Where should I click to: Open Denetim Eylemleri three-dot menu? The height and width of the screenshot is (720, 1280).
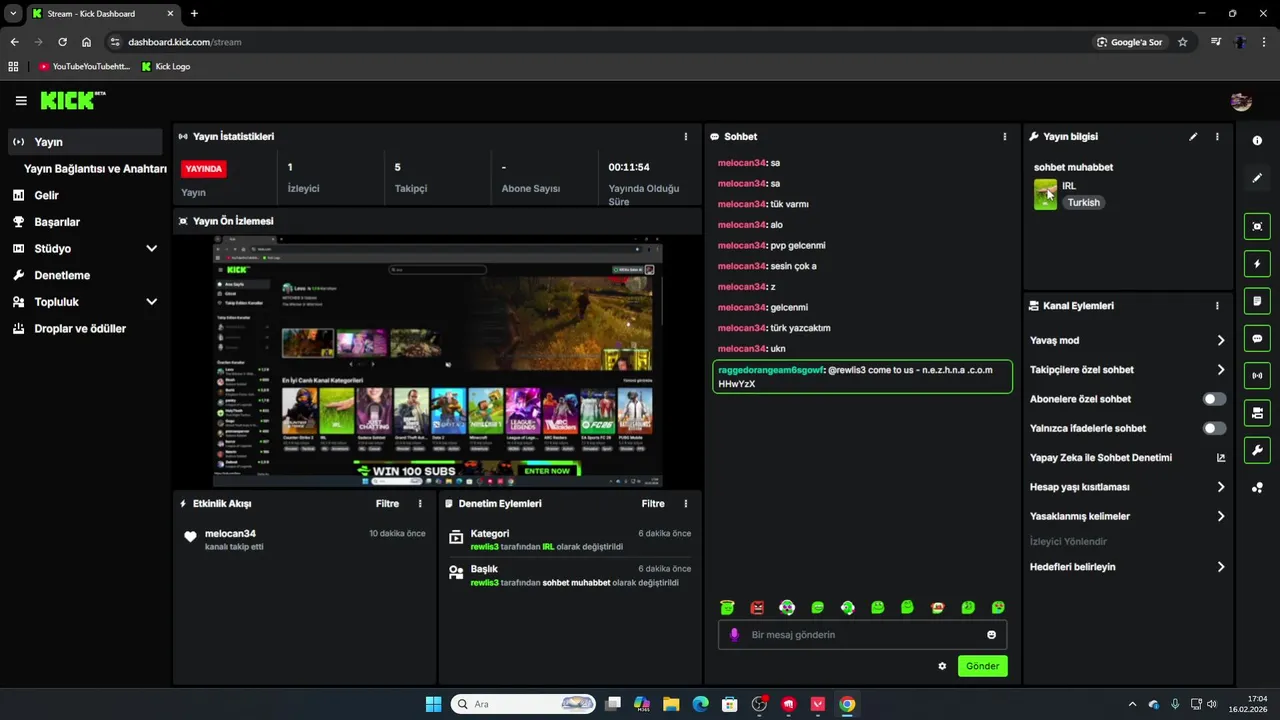click(685, 504)
